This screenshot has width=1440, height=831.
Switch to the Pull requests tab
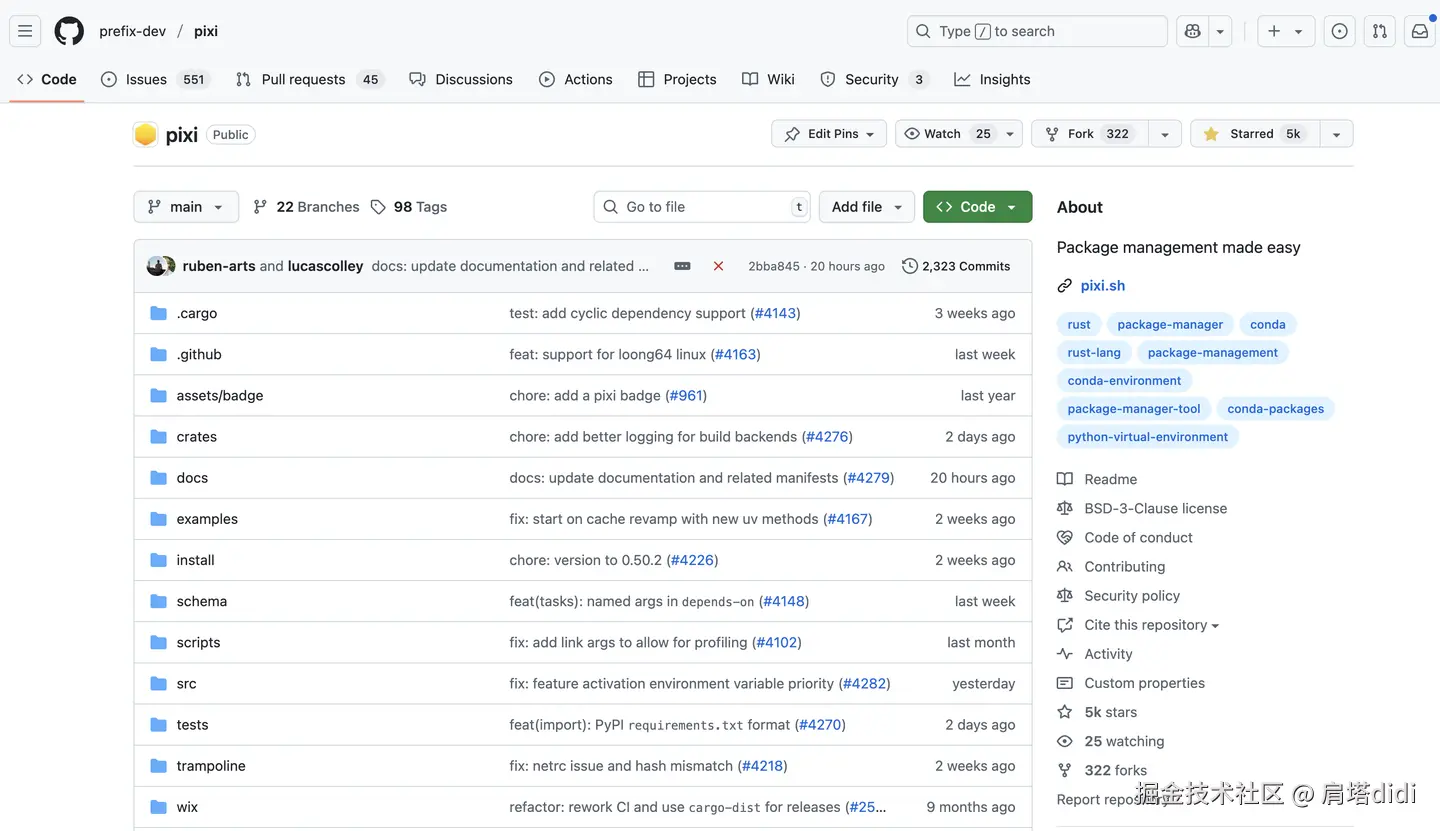pyautogui.click(x=302, y=79)
